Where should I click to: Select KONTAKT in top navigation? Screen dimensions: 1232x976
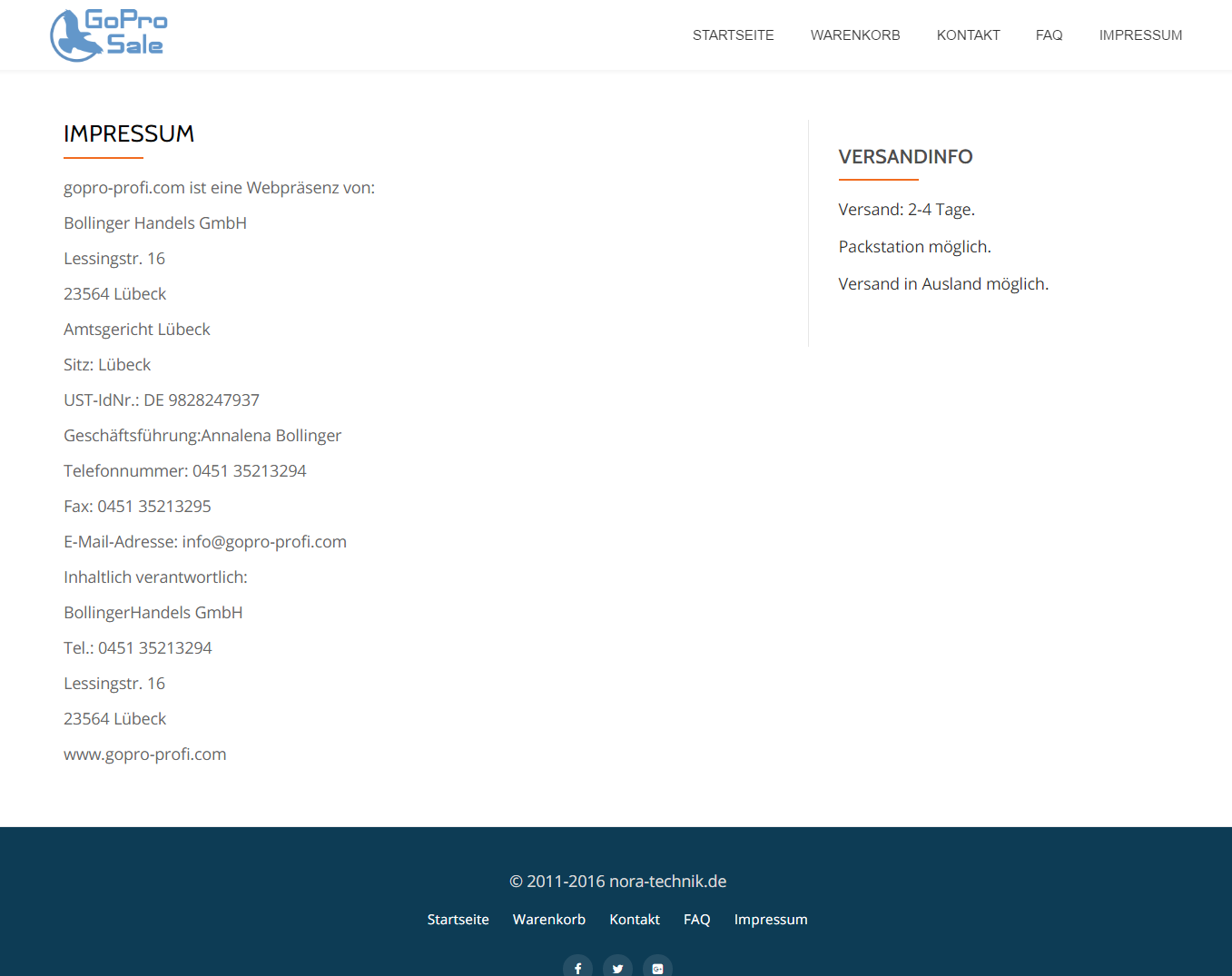(969, 35)
